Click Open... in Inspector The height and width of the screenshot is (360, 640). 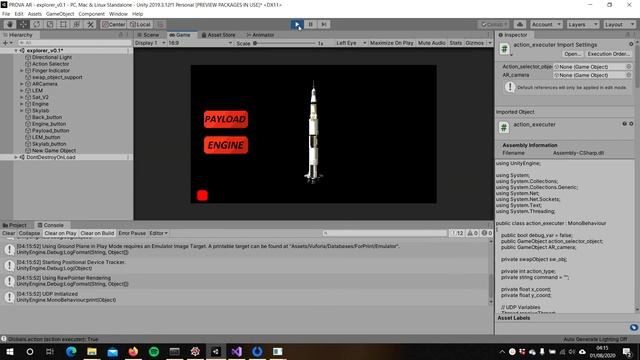[572, 54]
